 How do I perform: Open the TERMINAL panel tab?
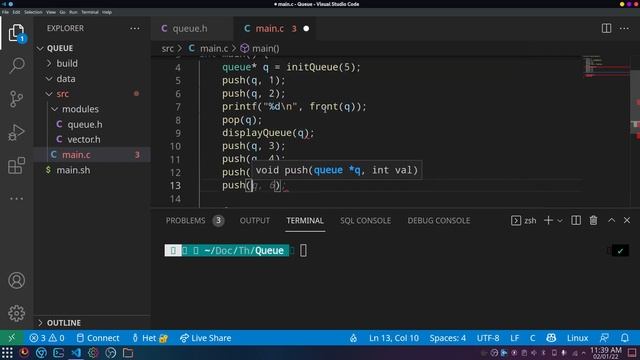pos(305,220)
